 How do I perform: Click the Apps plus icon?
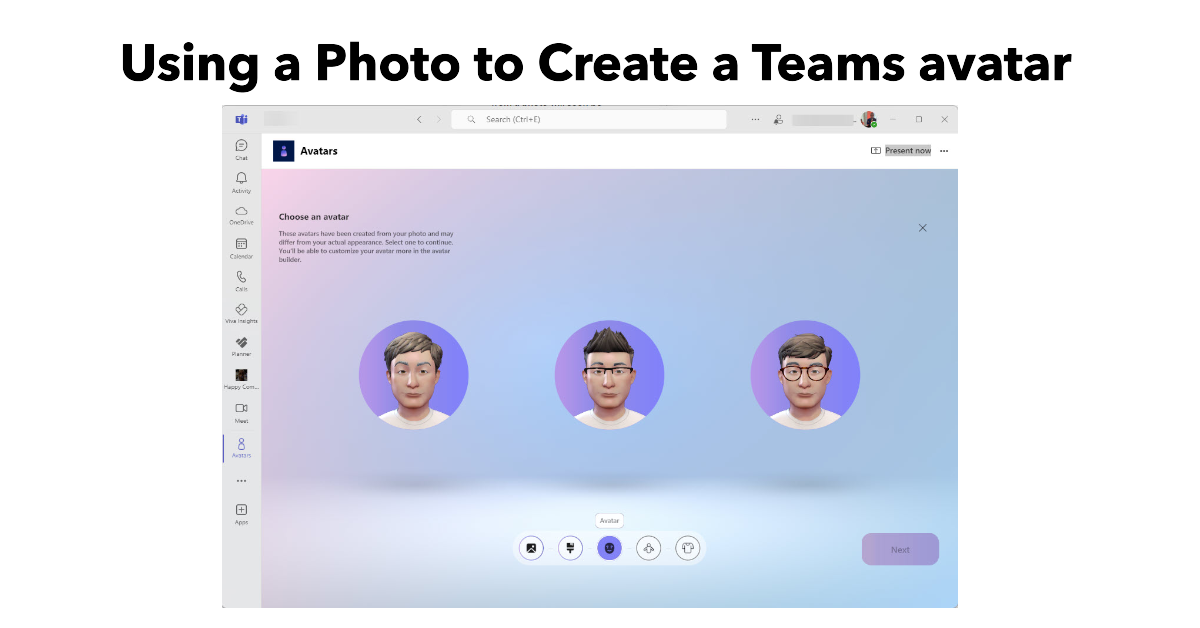coord(241,511)
